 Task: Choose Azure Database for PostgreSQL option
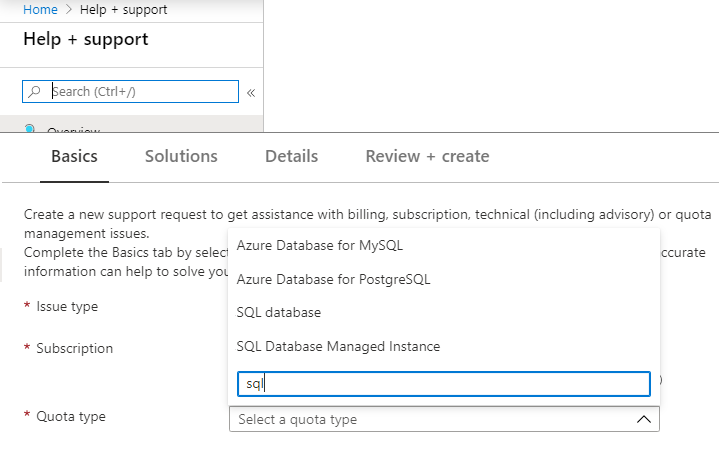pyautogui.click(x=444, y=279)
